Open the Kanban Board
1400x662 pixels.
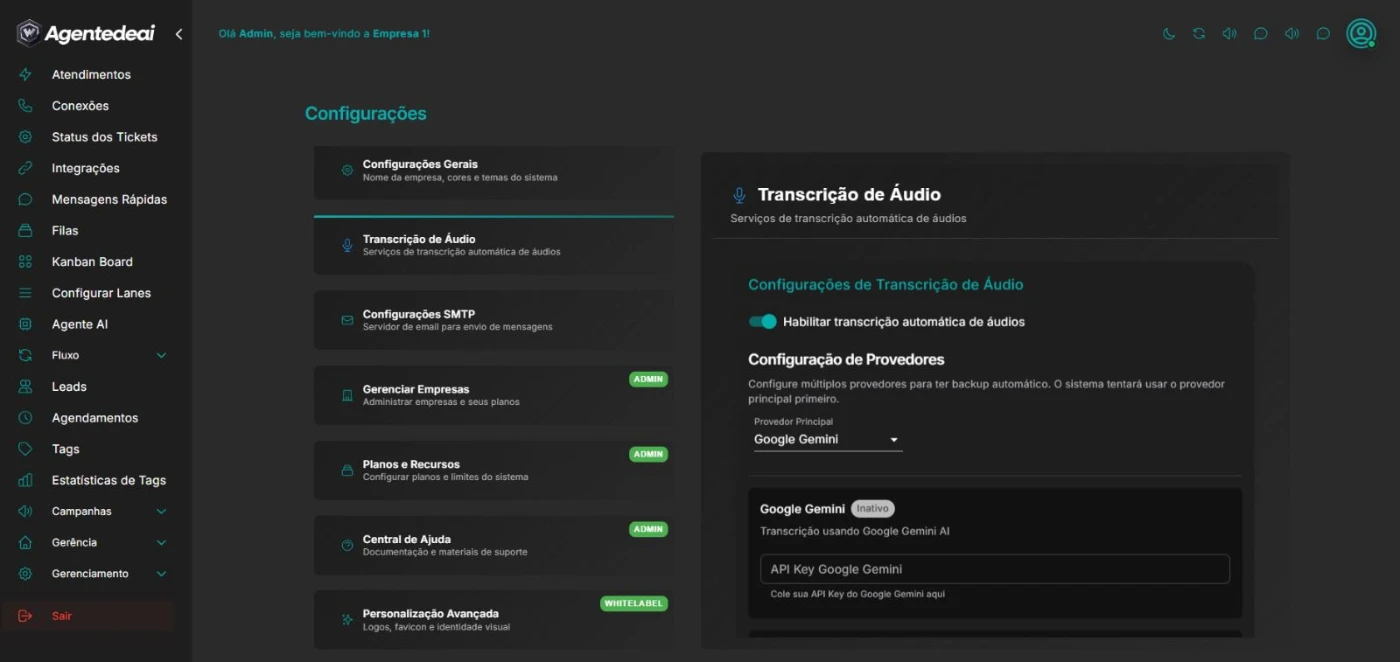(93, 261)
